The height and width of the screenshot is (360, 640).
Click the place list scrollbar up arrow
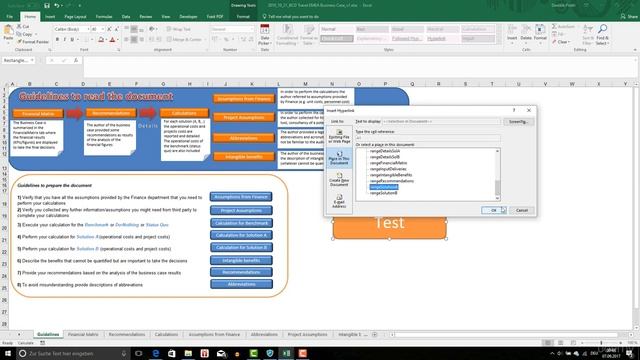click(x=497, y=151)
